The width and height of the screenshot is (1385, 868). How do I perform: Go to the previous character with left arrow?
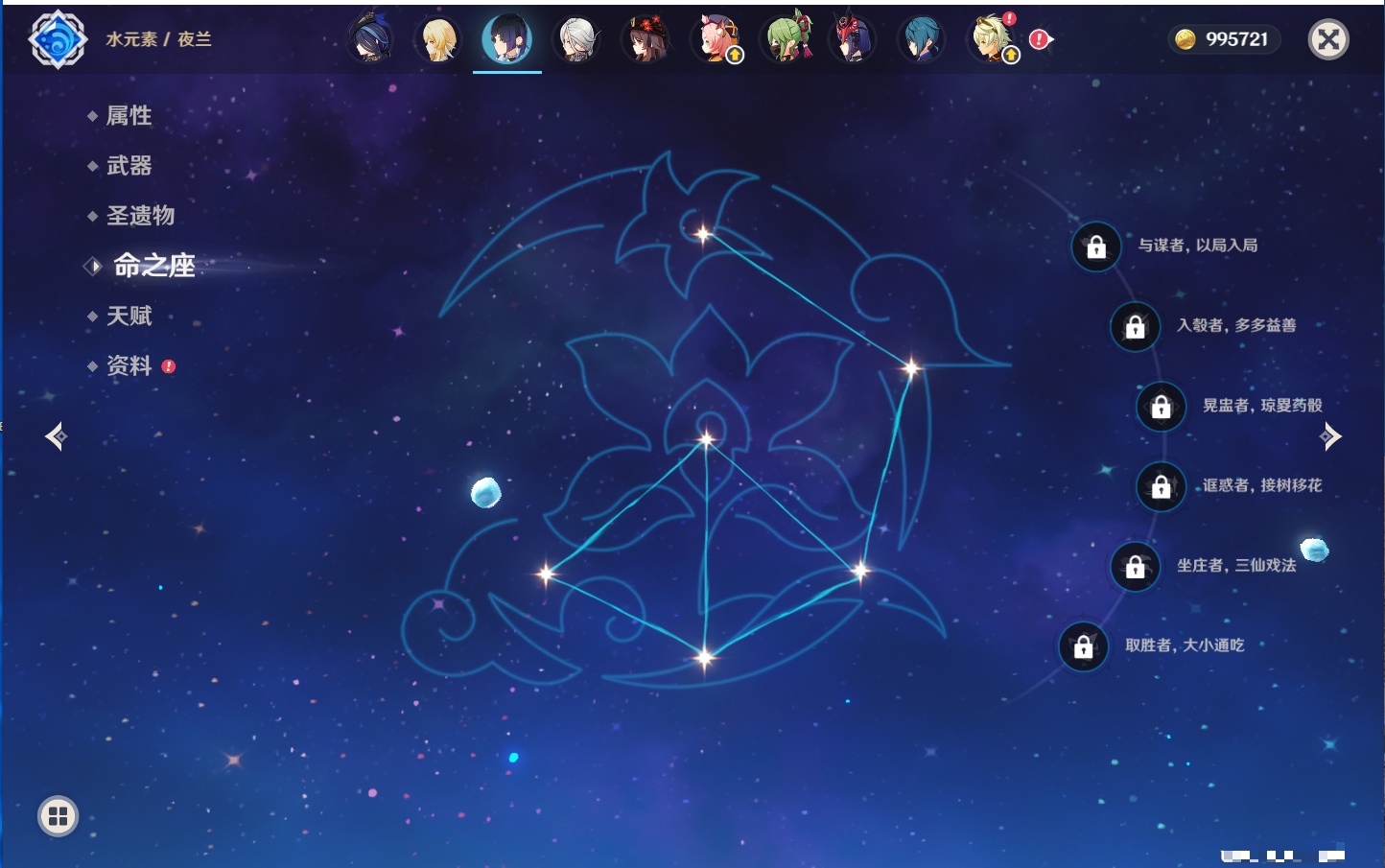point(56,436)
